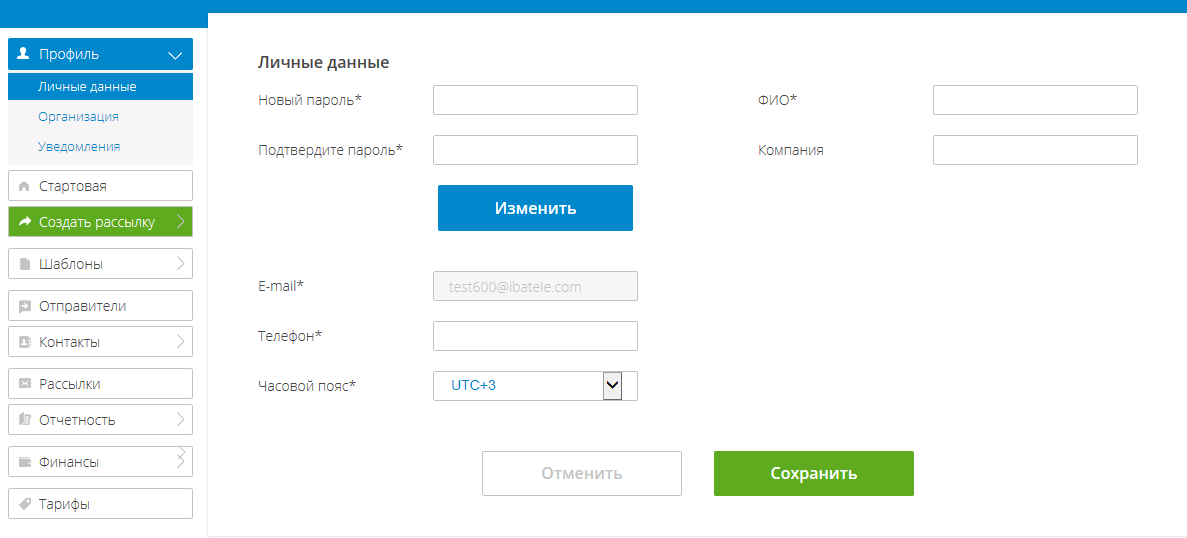Click the document icon beside Шаблоны
Screen dimensions: 1187x538
(24, 264)
